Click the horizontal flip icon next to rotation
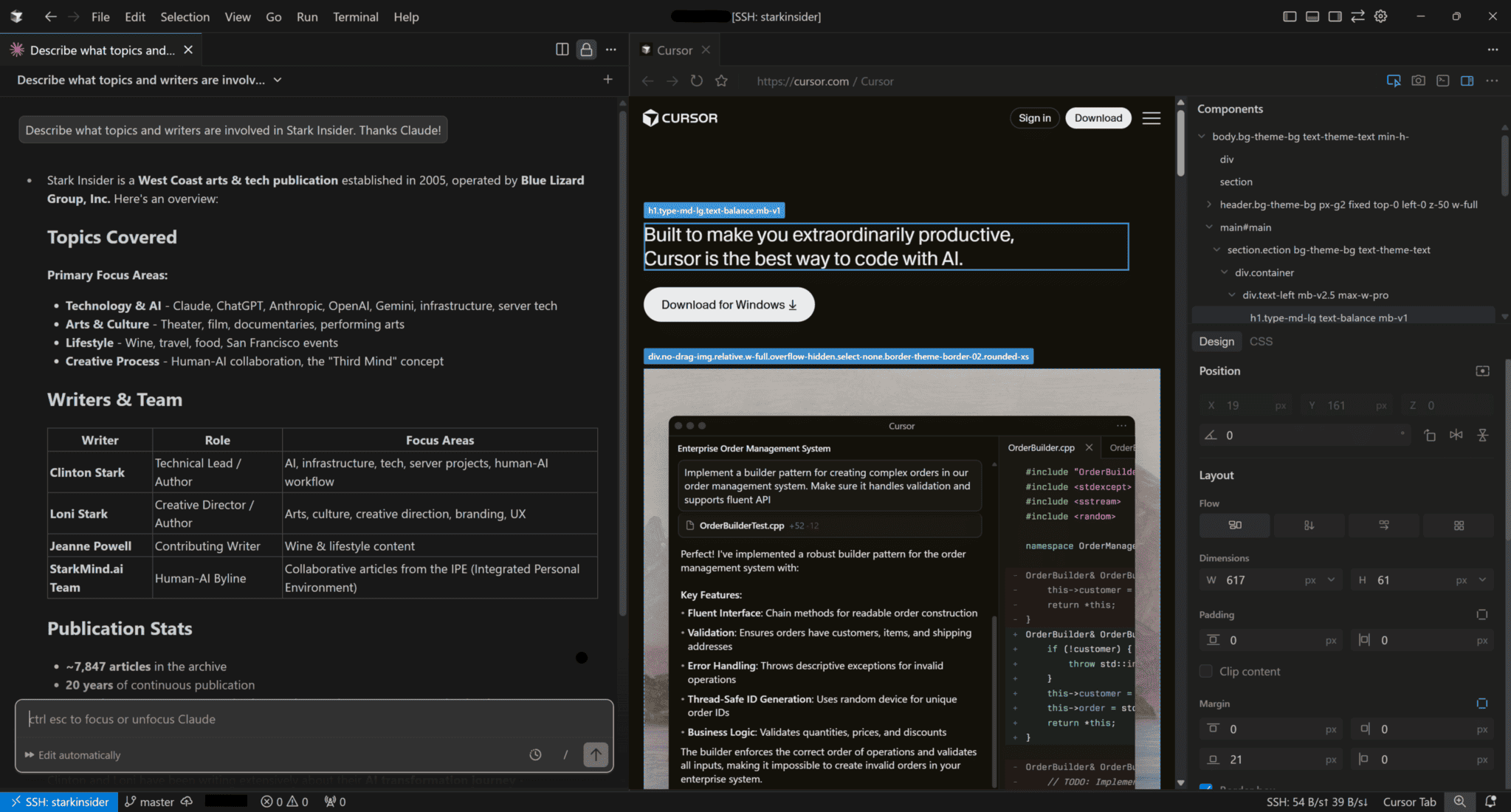 click(x=1456, y=435)
